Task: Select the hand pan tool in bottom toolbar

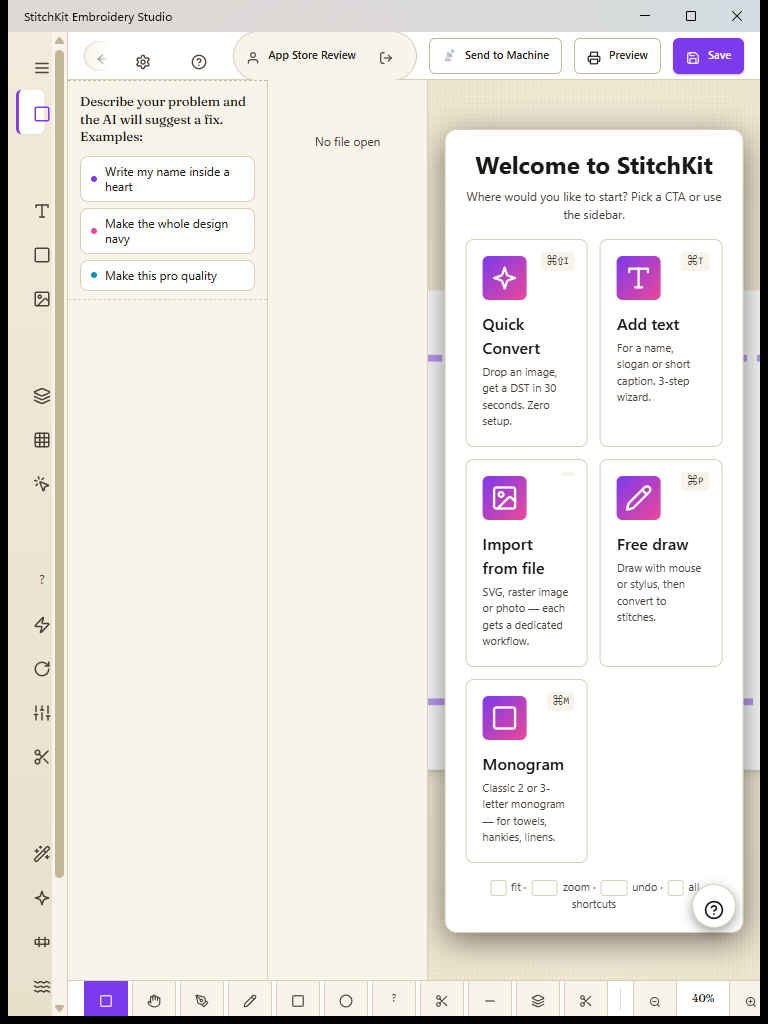Action: coord(154,1000)
